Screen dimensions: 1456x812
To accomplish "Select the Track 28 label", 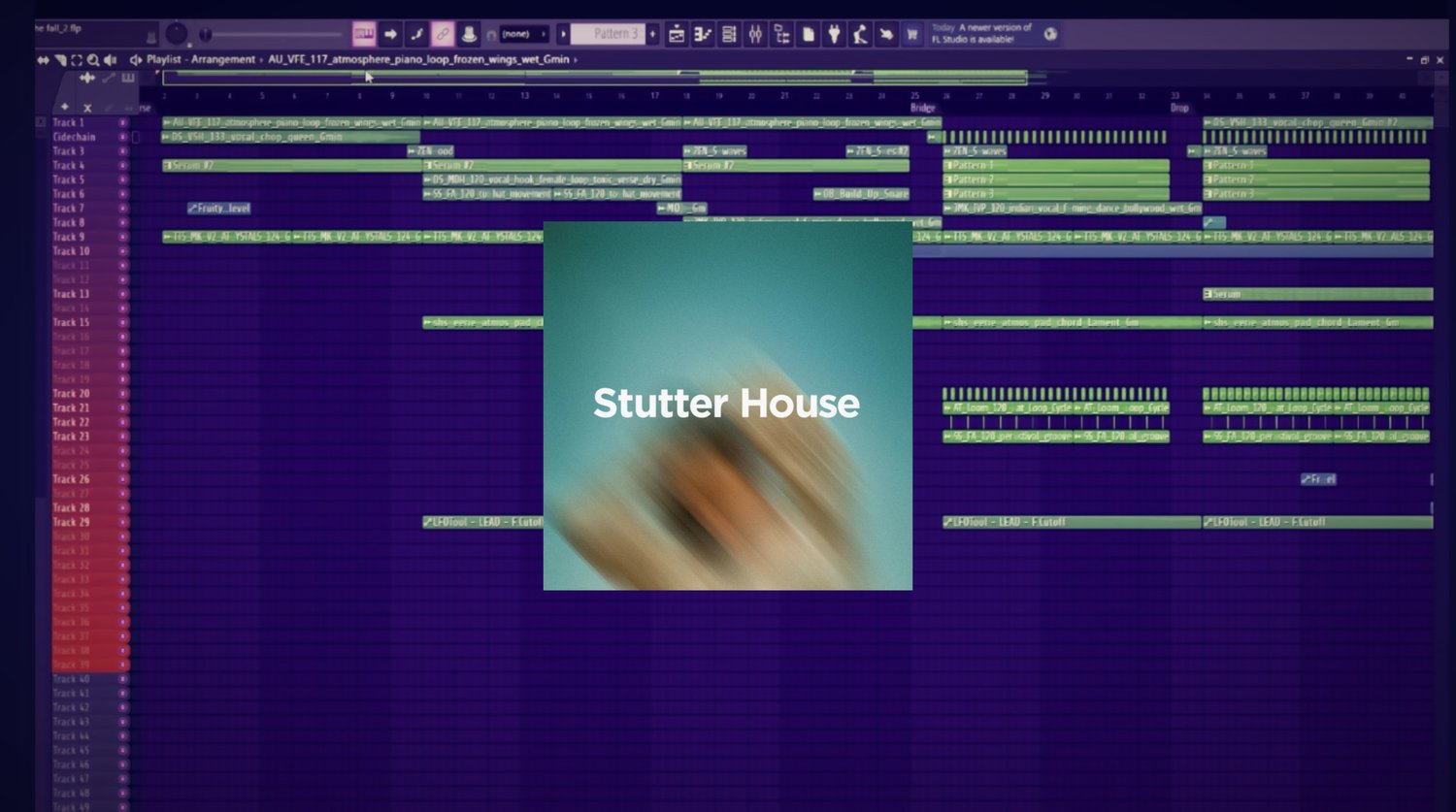I will [71, 508].
